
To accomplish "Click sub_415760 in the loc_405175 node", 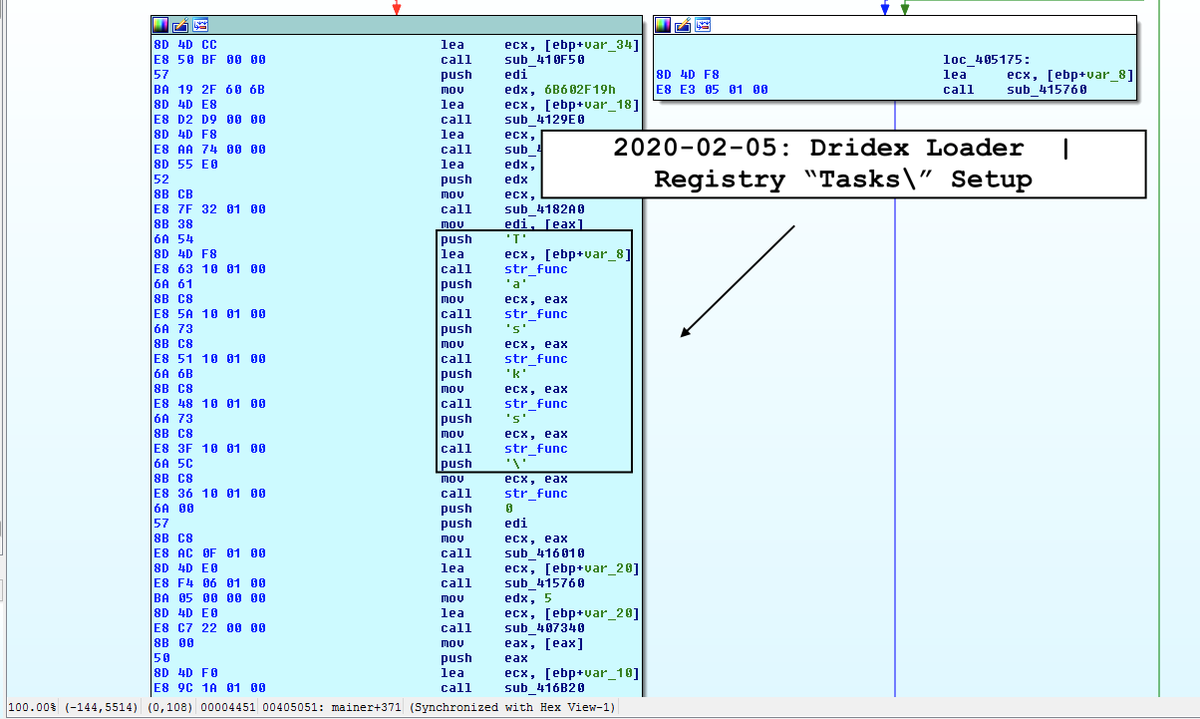I will point(1047,90).
